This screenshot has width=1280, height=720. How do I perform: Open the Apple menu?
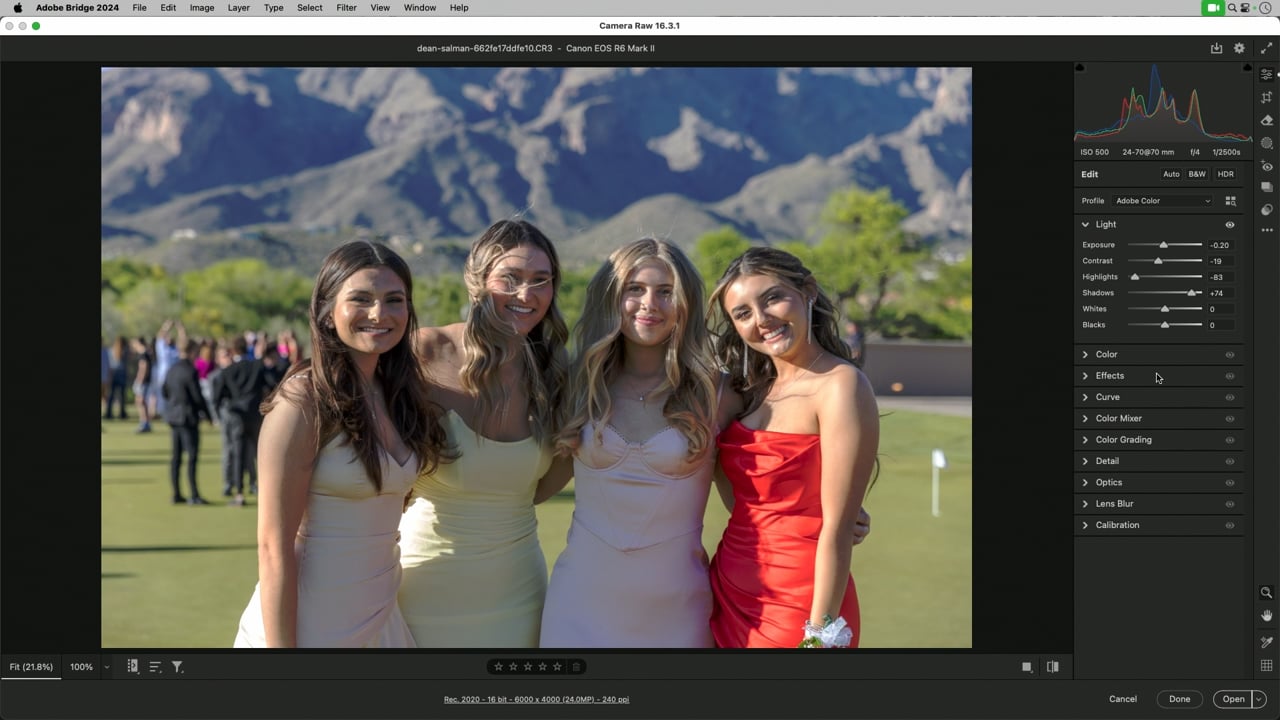[x=17, y=8]
